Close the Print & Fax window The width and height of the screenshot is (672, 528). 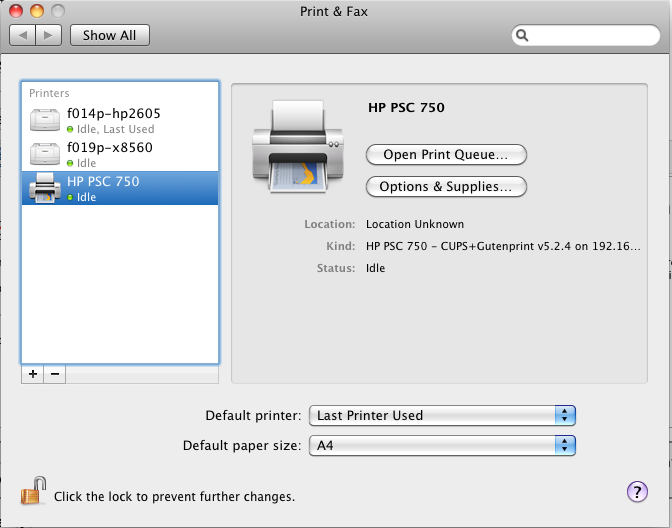(x=16, y=11)
